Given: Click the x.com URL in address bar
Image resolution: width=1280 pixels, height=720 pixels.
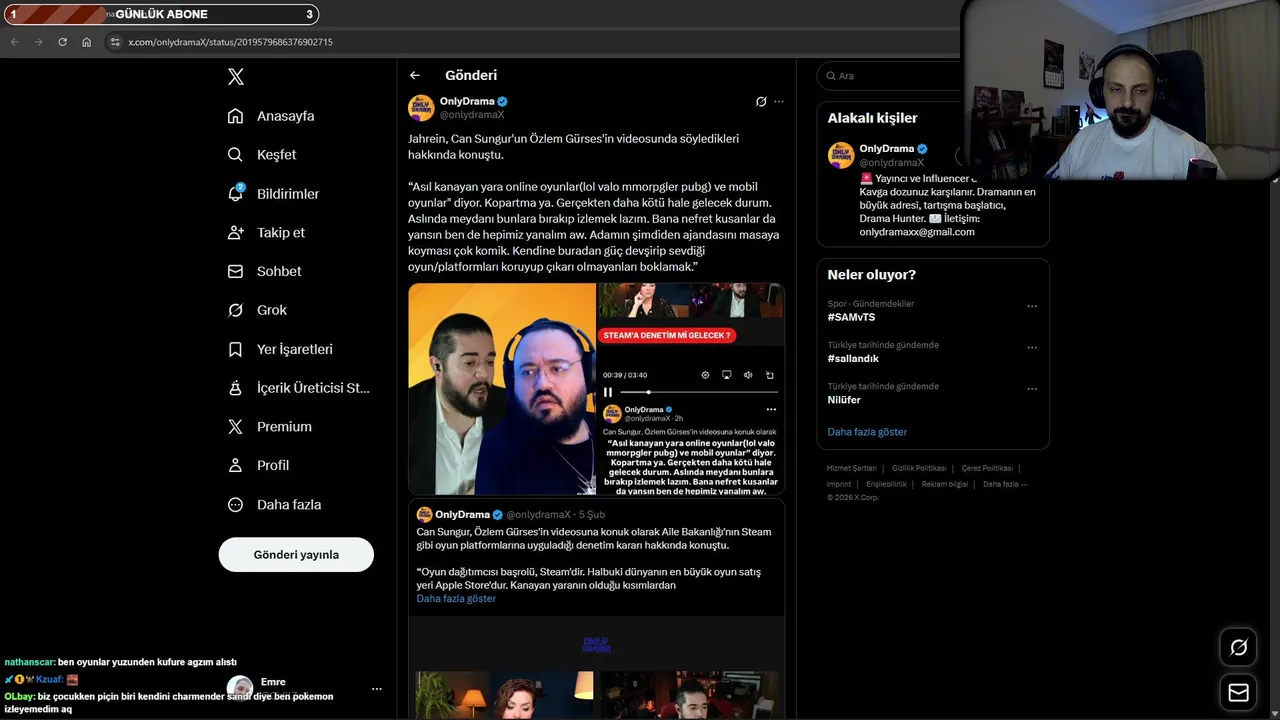Looking at the screenshot, I should click(230, 42).
